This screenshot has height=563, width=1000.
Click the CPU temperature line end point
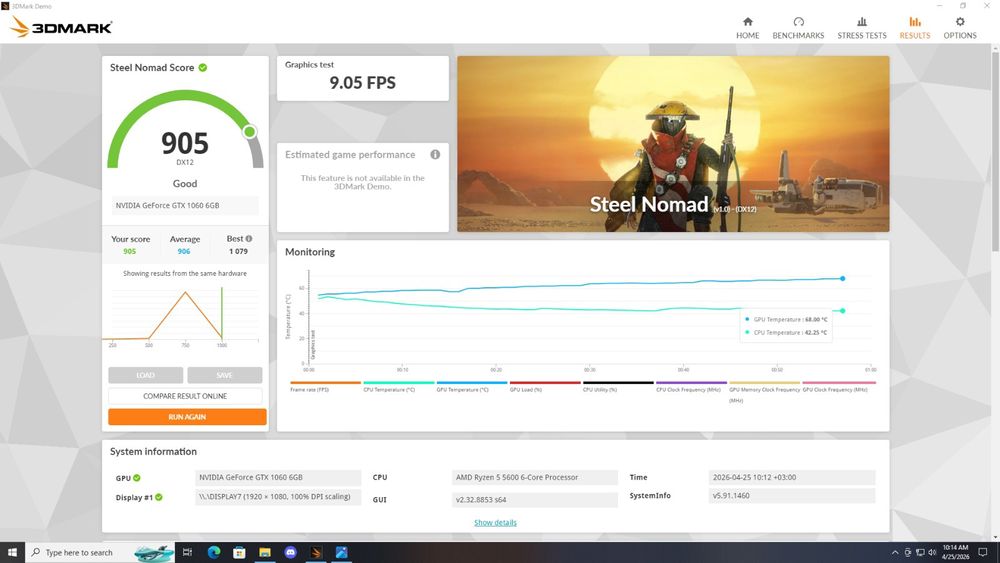click(842, 311)
